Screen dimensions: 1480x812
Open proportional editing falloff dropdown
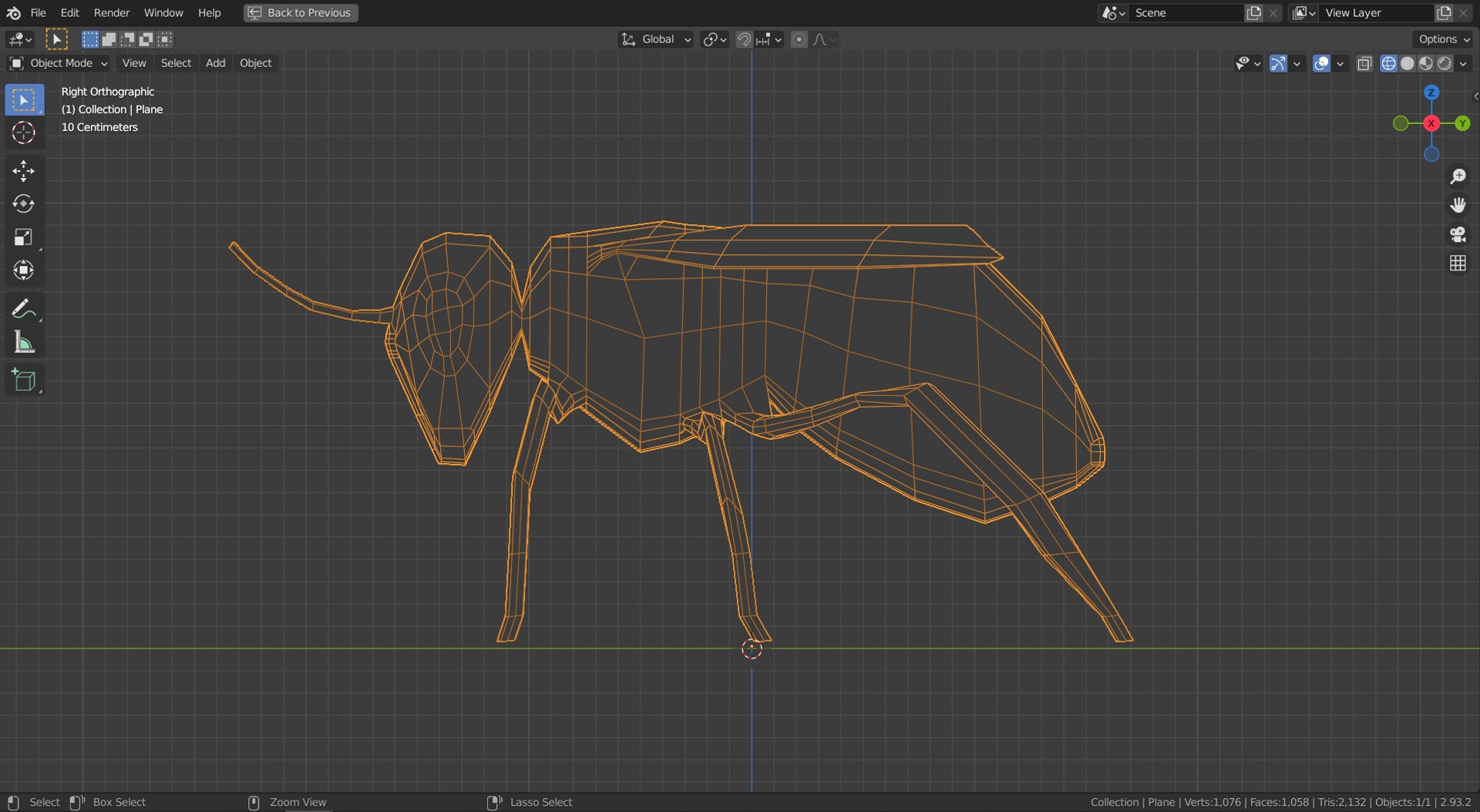pos(824,39)
